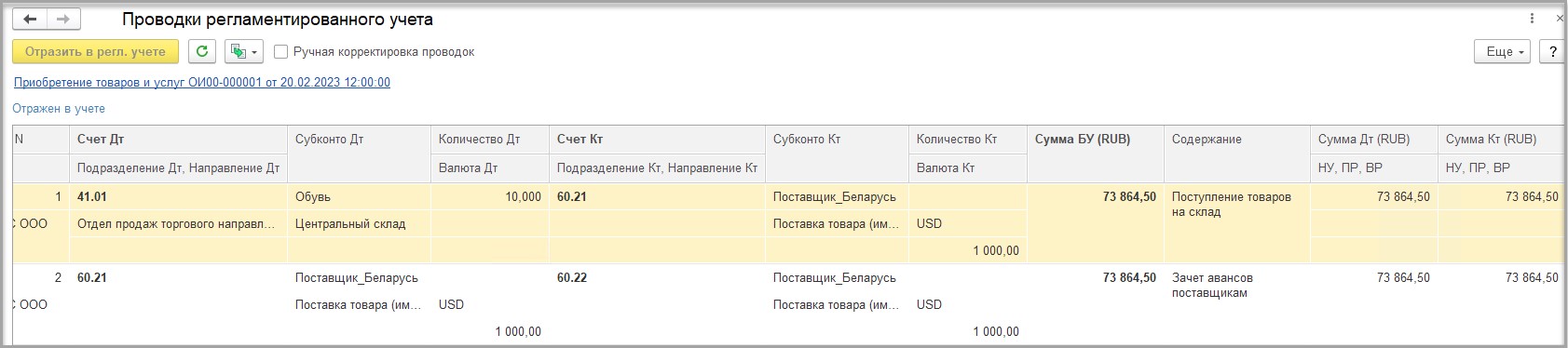This screenshot has width=1568, height=348.
Task: Click the Счет Дт column header
Action: tap(101, 140)
